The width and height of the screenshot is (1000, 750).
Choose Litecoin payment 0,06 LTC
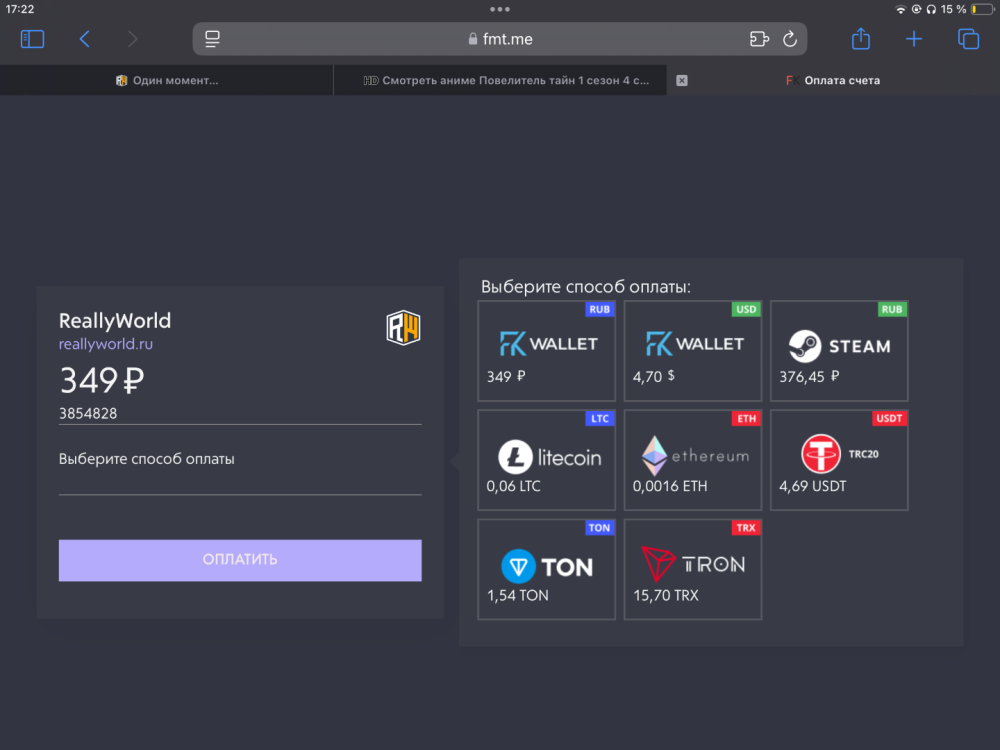click(x=547, y=460)
